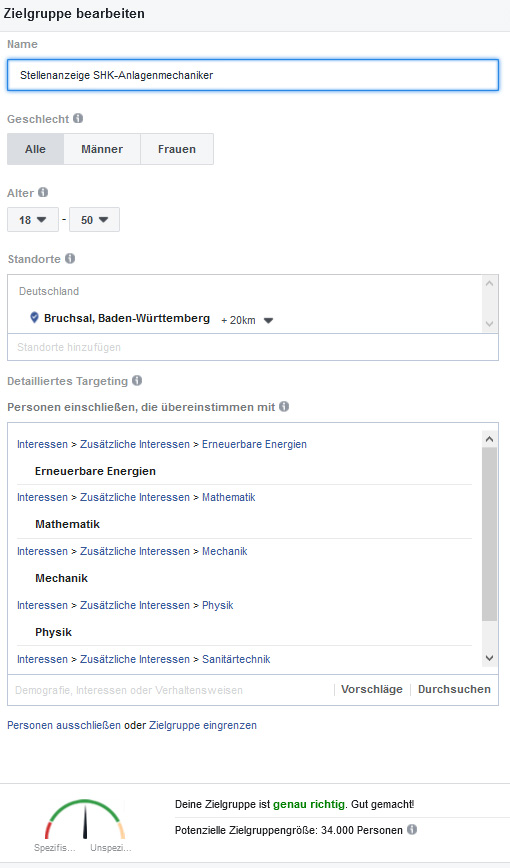Click the Erneuerbare Energien breadcrumb link
The height and width of the screenshot is (868, 510).
[x=254, y=445]
